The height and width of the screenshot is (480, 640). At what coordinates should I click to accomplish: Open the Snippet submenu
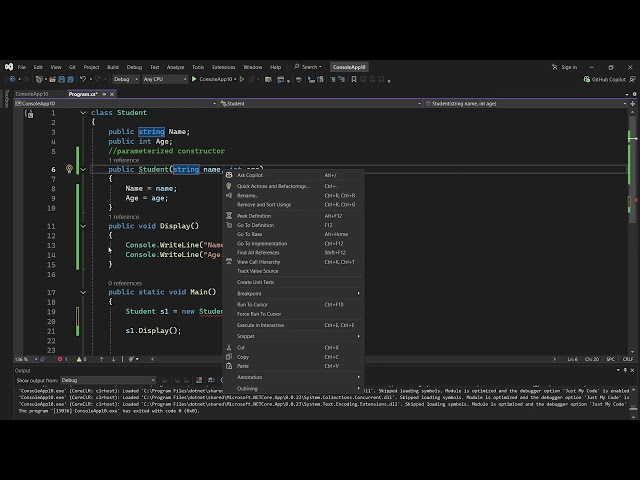coord(293,336)
